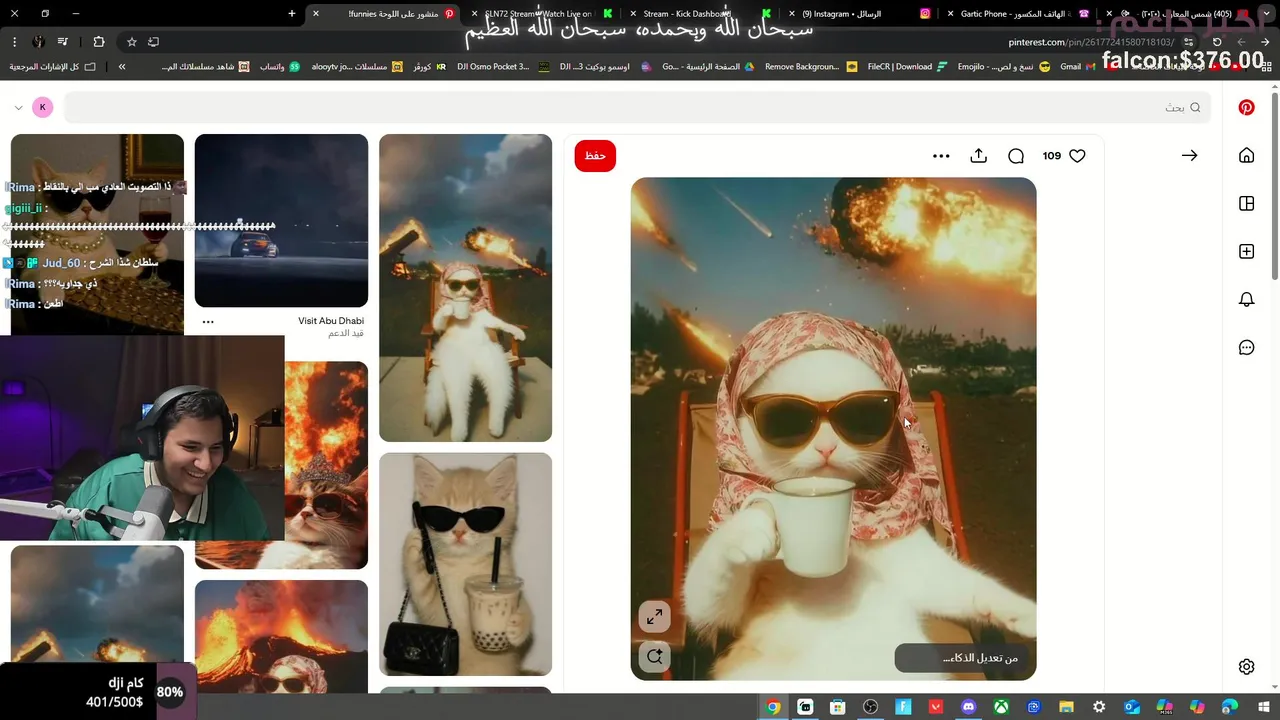Image resolution: width=1280 pixels, height=720 pixels.
Task: Open the Chrome extensions puzzle icon
Action: pyautogui.click(x=98, y=42)
